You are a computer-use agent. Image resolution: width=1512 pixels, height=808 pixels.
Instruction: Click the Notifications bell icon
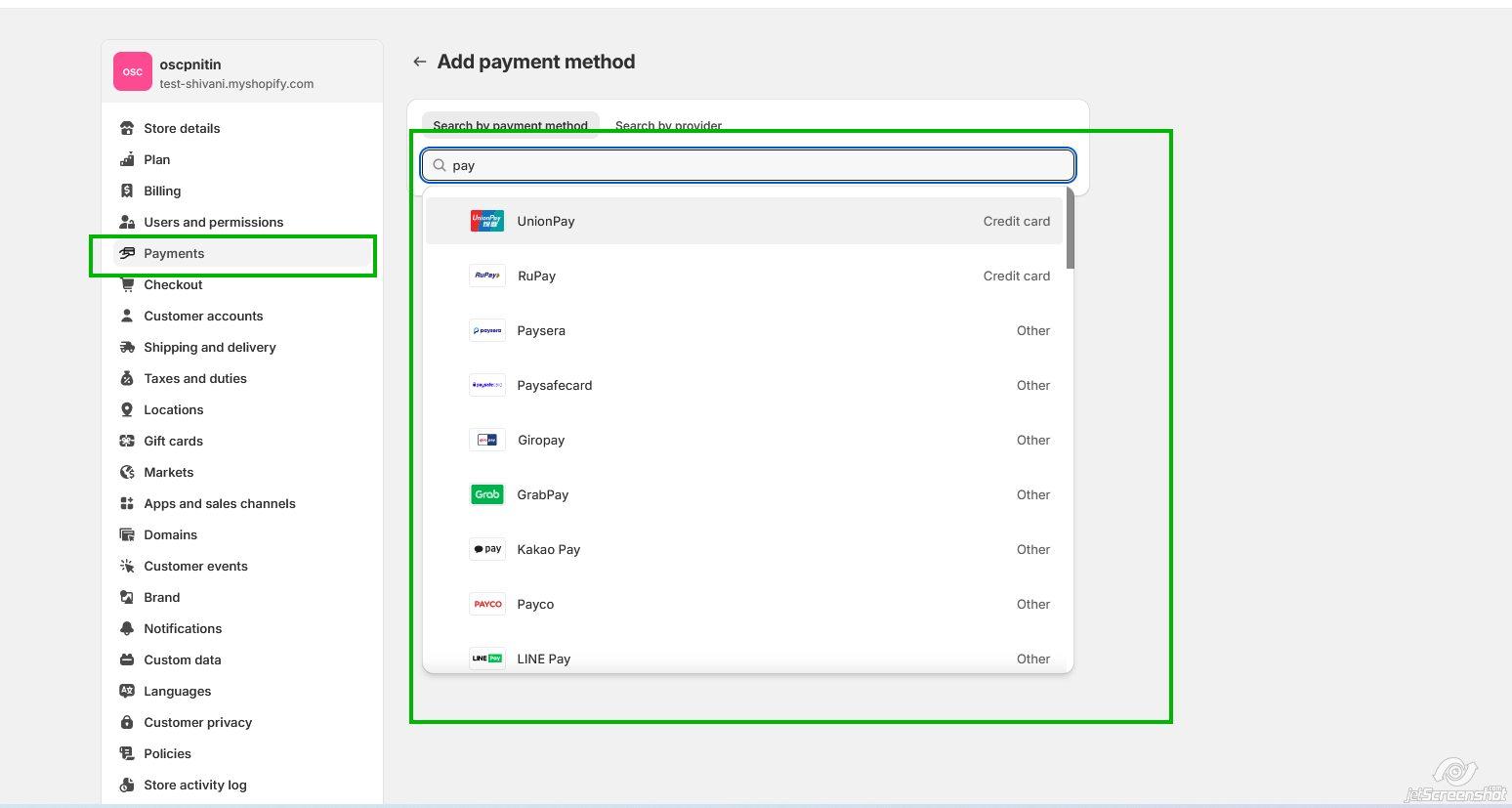(x=127, y=628)
